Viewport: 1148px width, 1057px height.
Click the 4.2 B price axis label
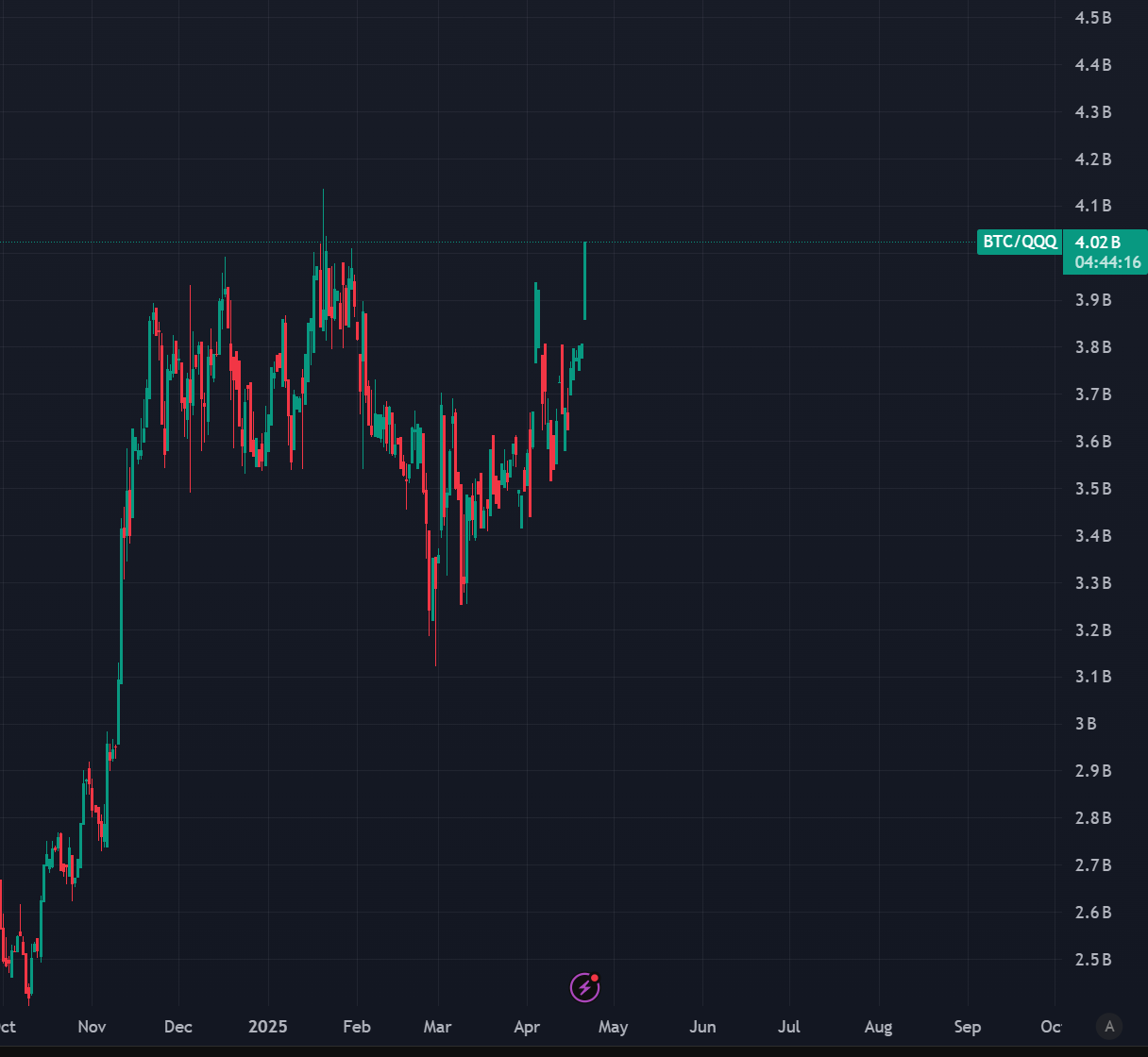click(1093, 159)
